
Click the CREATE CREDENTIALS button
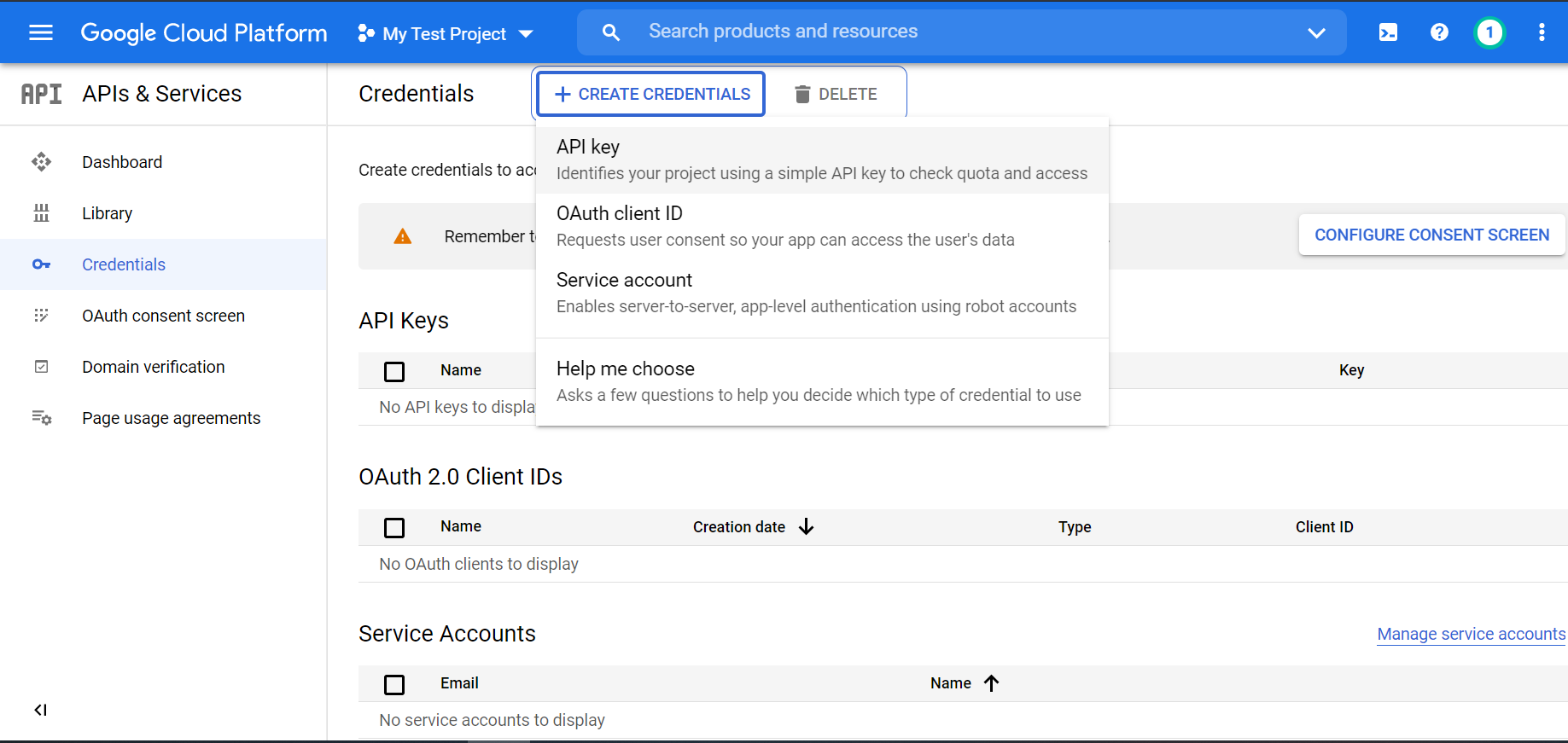[651, 94]
